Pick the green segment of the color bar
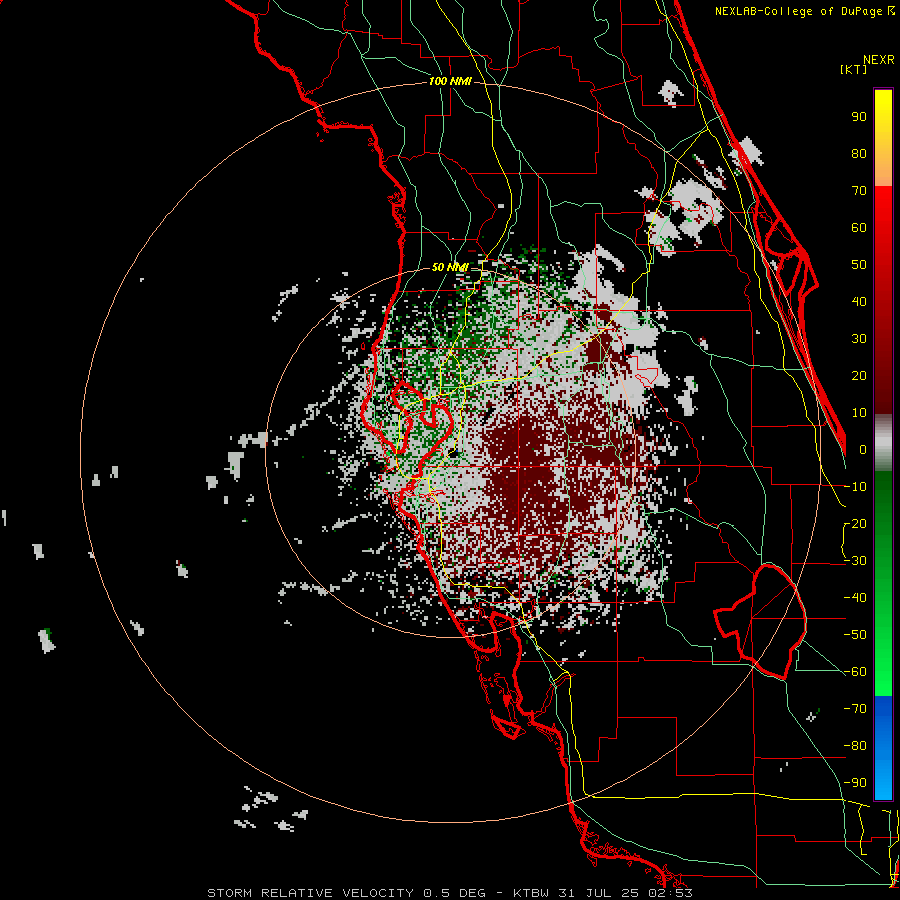The width and height of the screenshot is (900, 900). (x=883, y=583)
